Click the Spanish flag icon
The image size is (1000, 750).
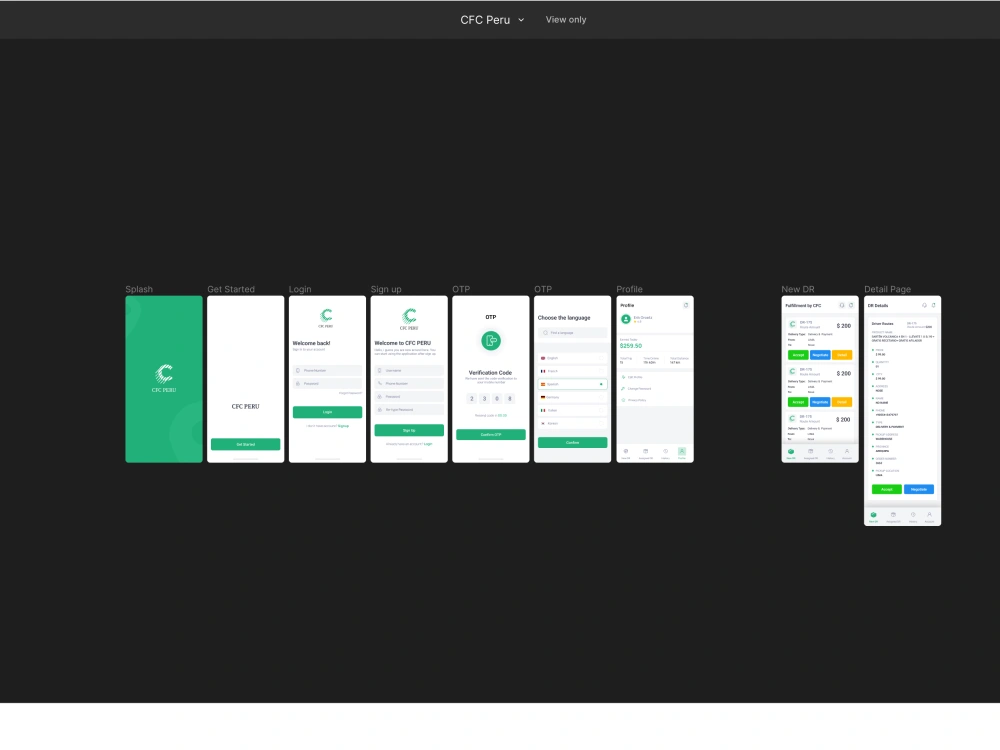pyautogui.click(x=543, y=385)
